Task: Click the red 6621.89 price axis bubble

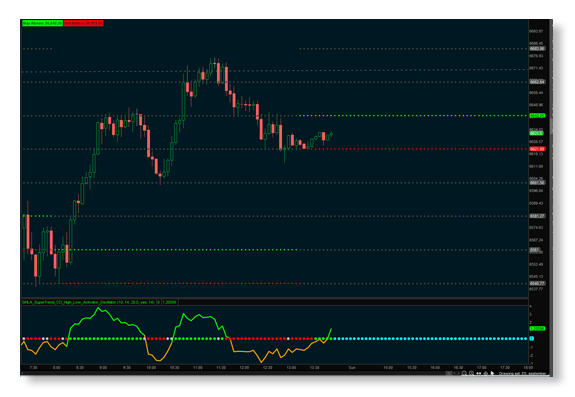Action: (537, 149)
